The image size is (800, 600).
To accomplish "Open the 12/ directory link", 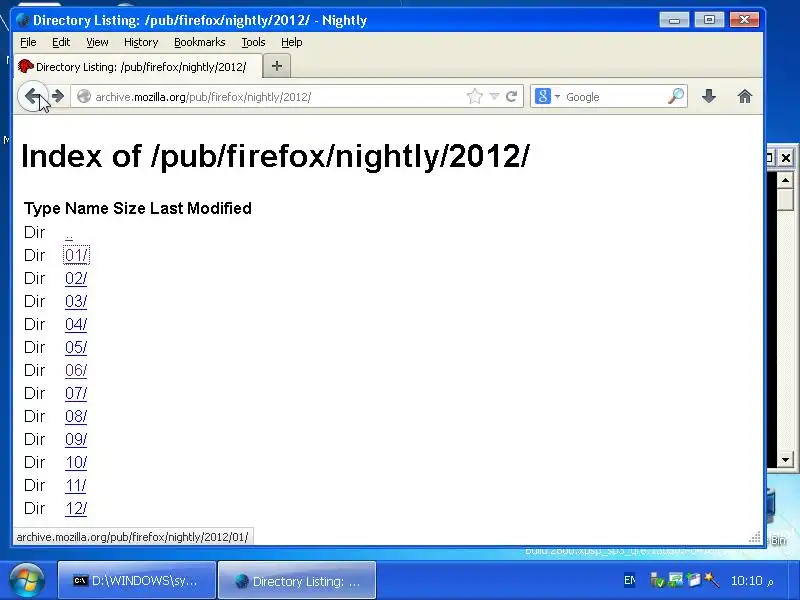I will pos(76,508).
